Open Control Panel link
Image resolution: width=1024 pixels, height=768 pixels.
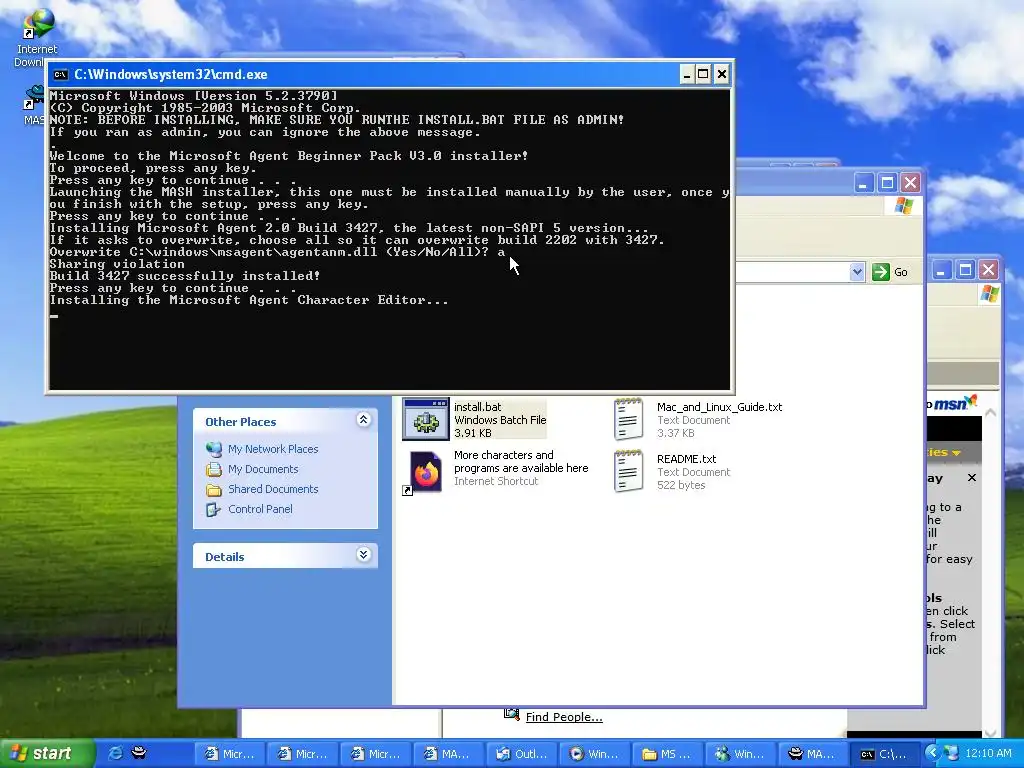coord(260,509)
